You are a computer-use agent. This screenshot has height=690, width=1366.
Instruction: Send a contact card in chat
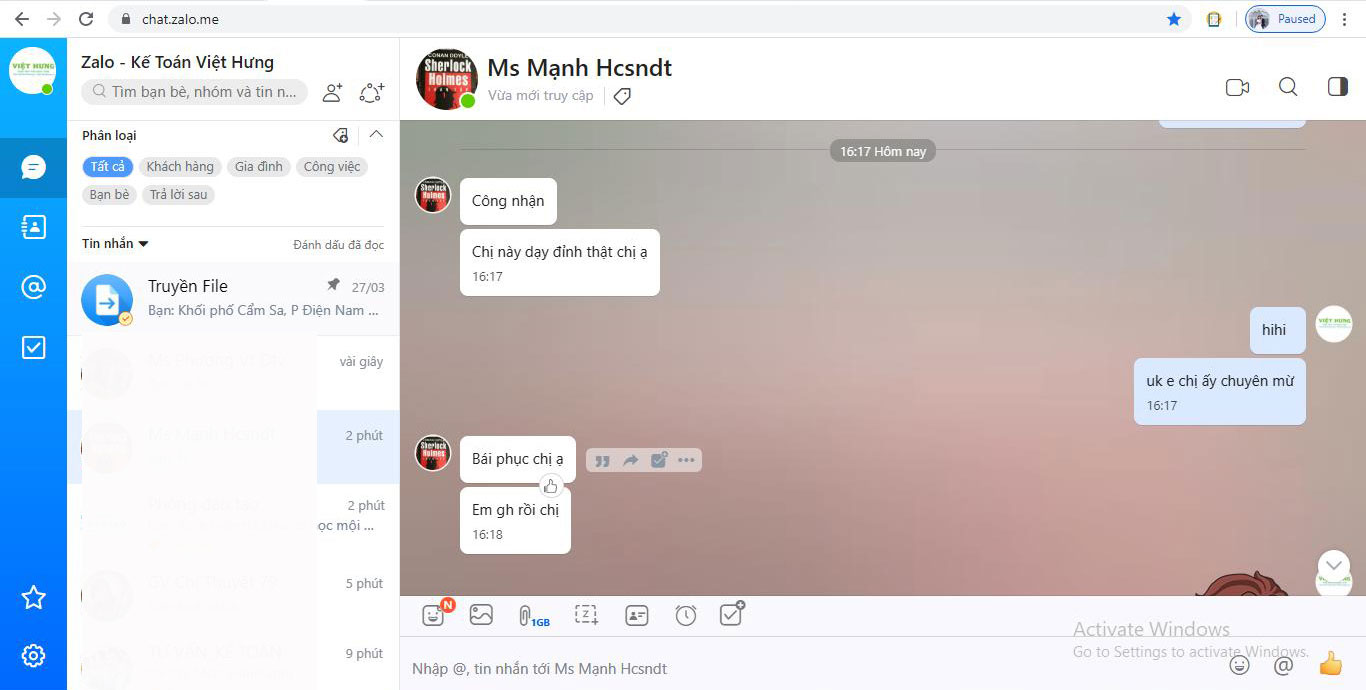coord(637,615)
